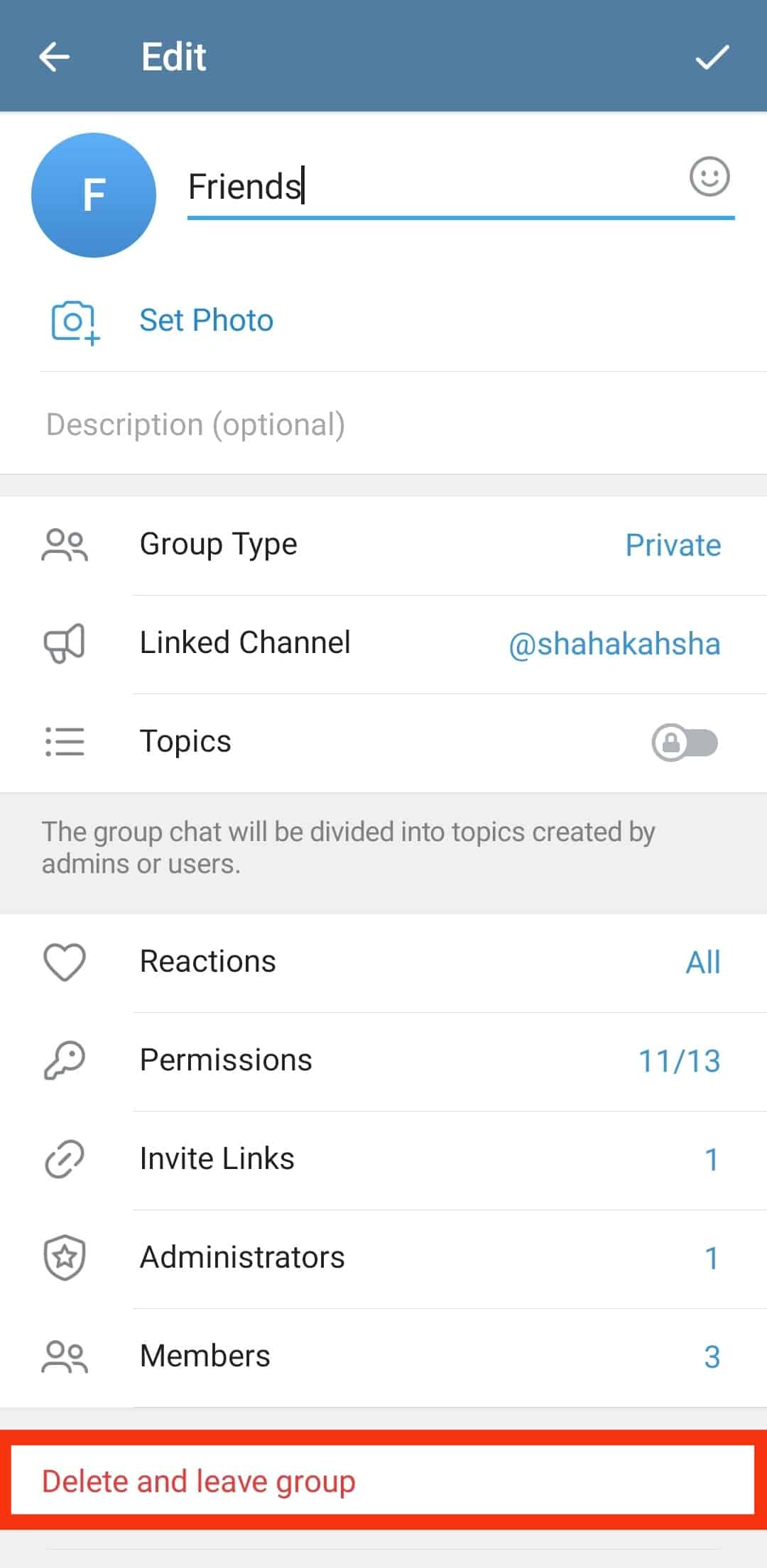The height and width of the screenshot is (1568, 767).
Task: Tap the chain Invite Links icon
Action: point(65,1159)
